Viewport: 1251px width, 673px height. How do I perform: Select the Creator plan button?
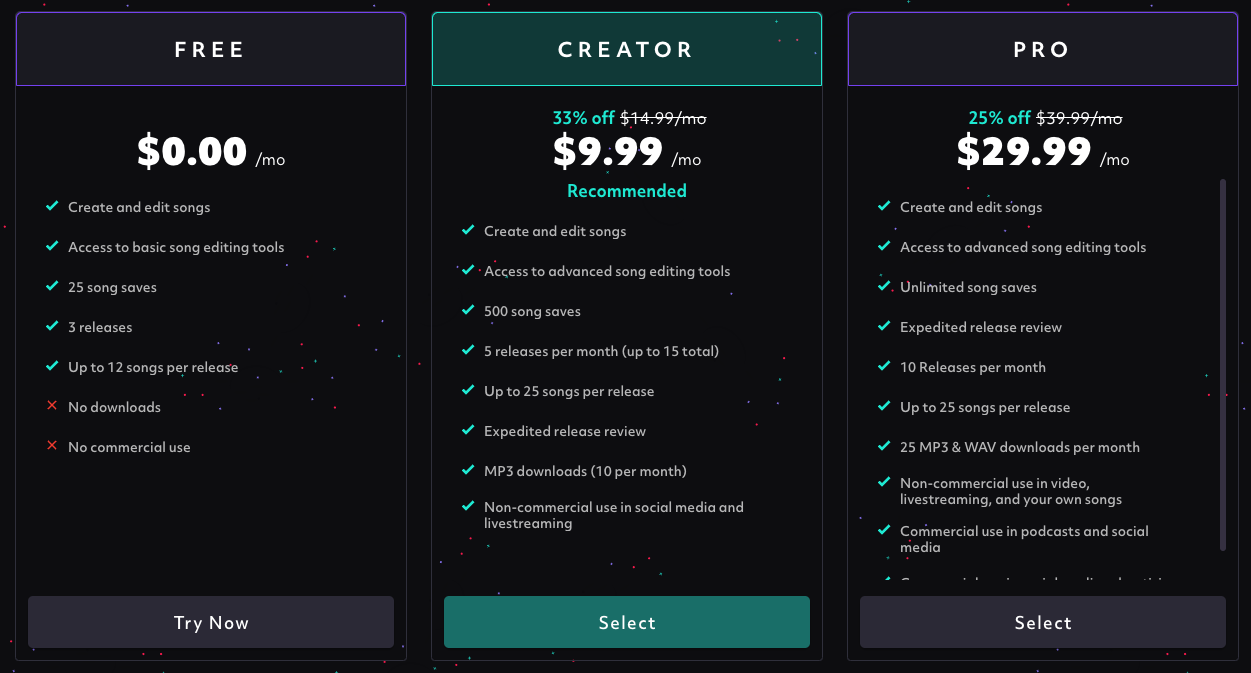pyautogui.click(x=627, y=622)
